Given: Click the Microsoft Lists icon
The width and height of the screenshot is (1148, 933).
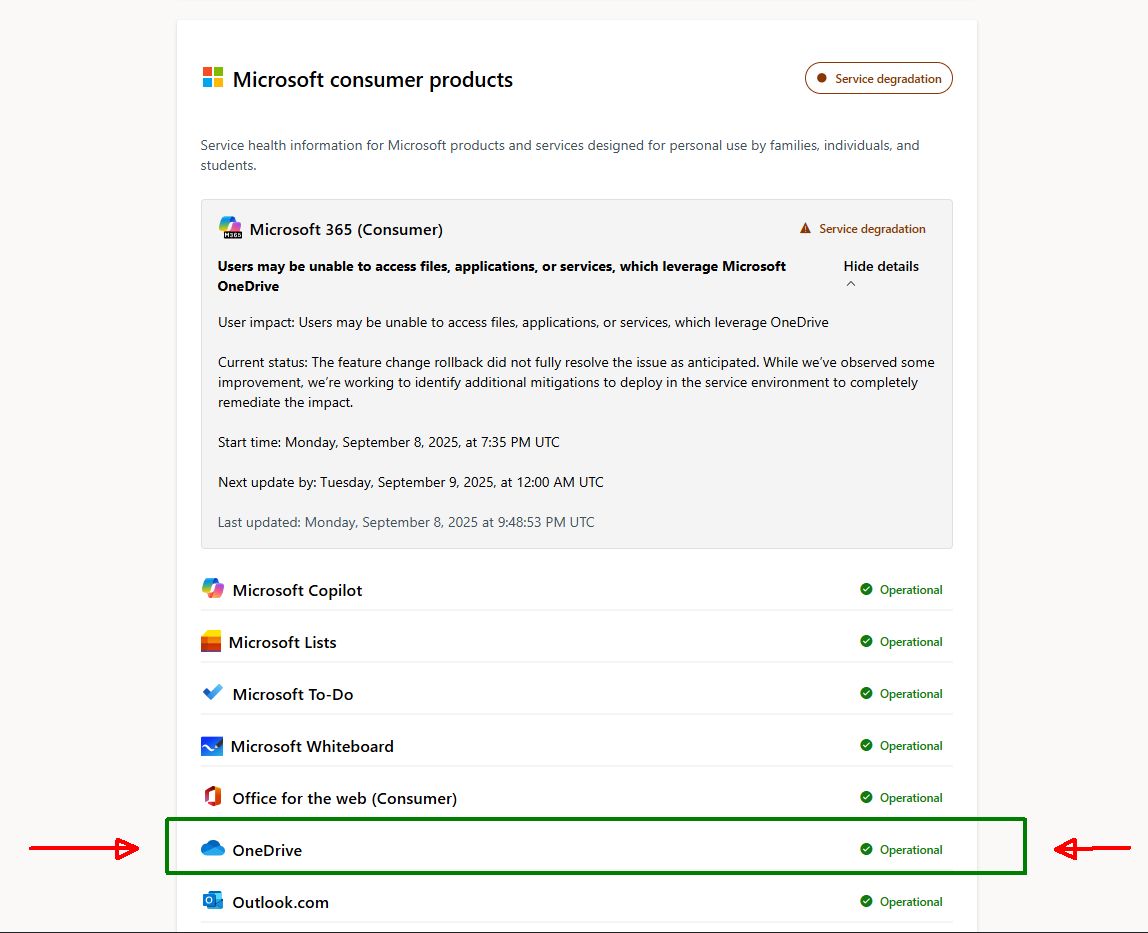Looking at the screenshot, I should pos(211,641).
